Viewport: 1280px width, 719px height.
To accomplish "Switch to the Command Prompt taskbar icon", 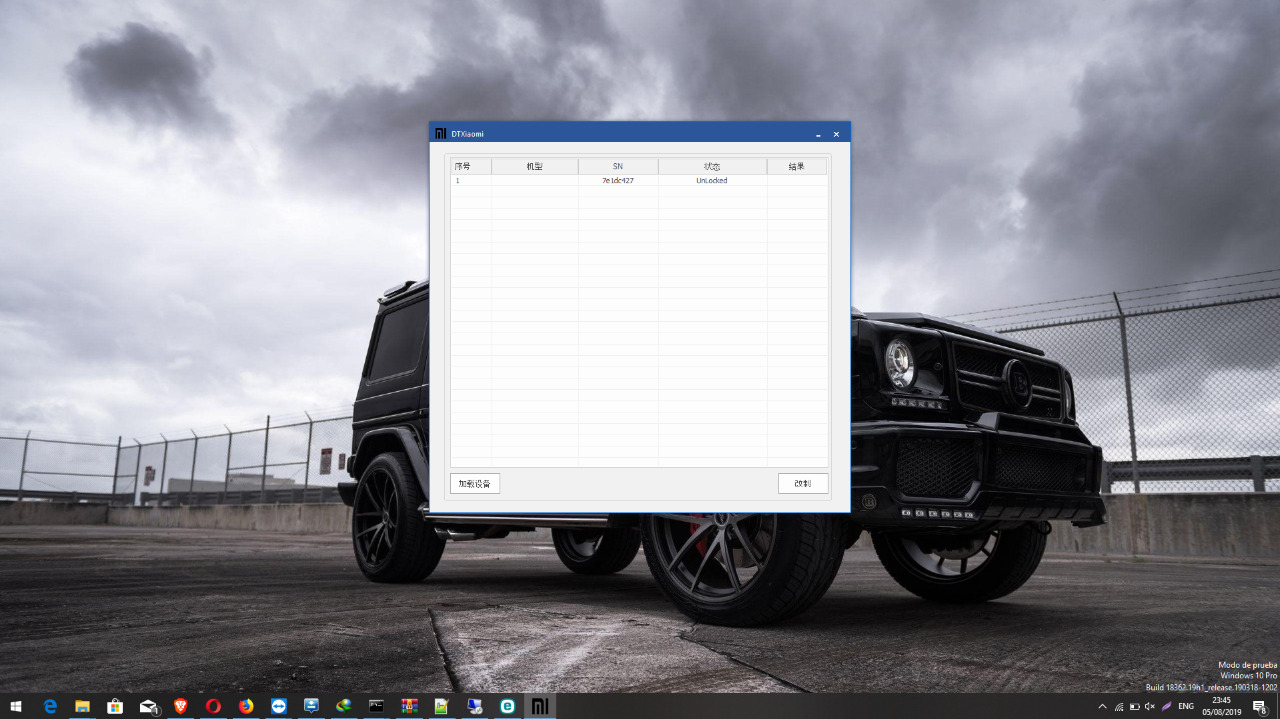I will tap(376, 706).
